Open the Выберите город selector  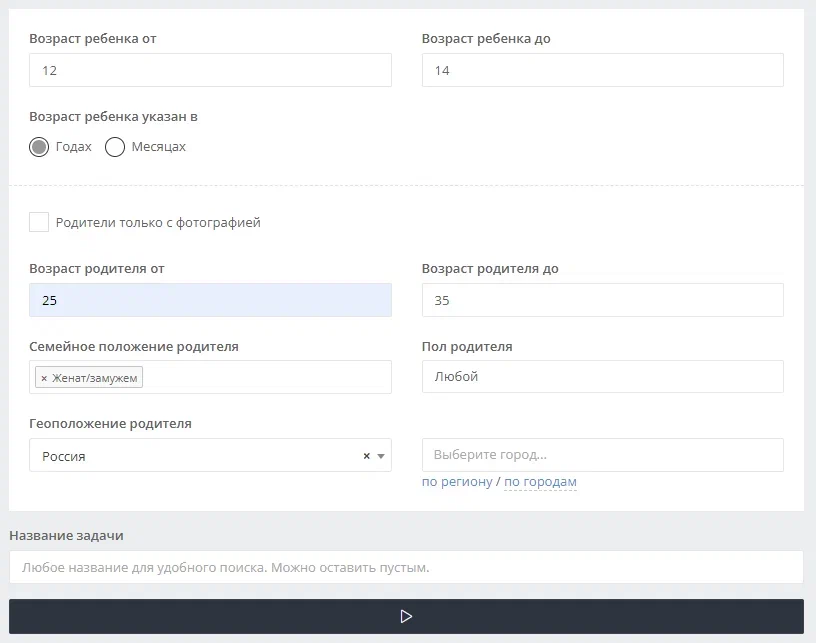coord(602,455)
